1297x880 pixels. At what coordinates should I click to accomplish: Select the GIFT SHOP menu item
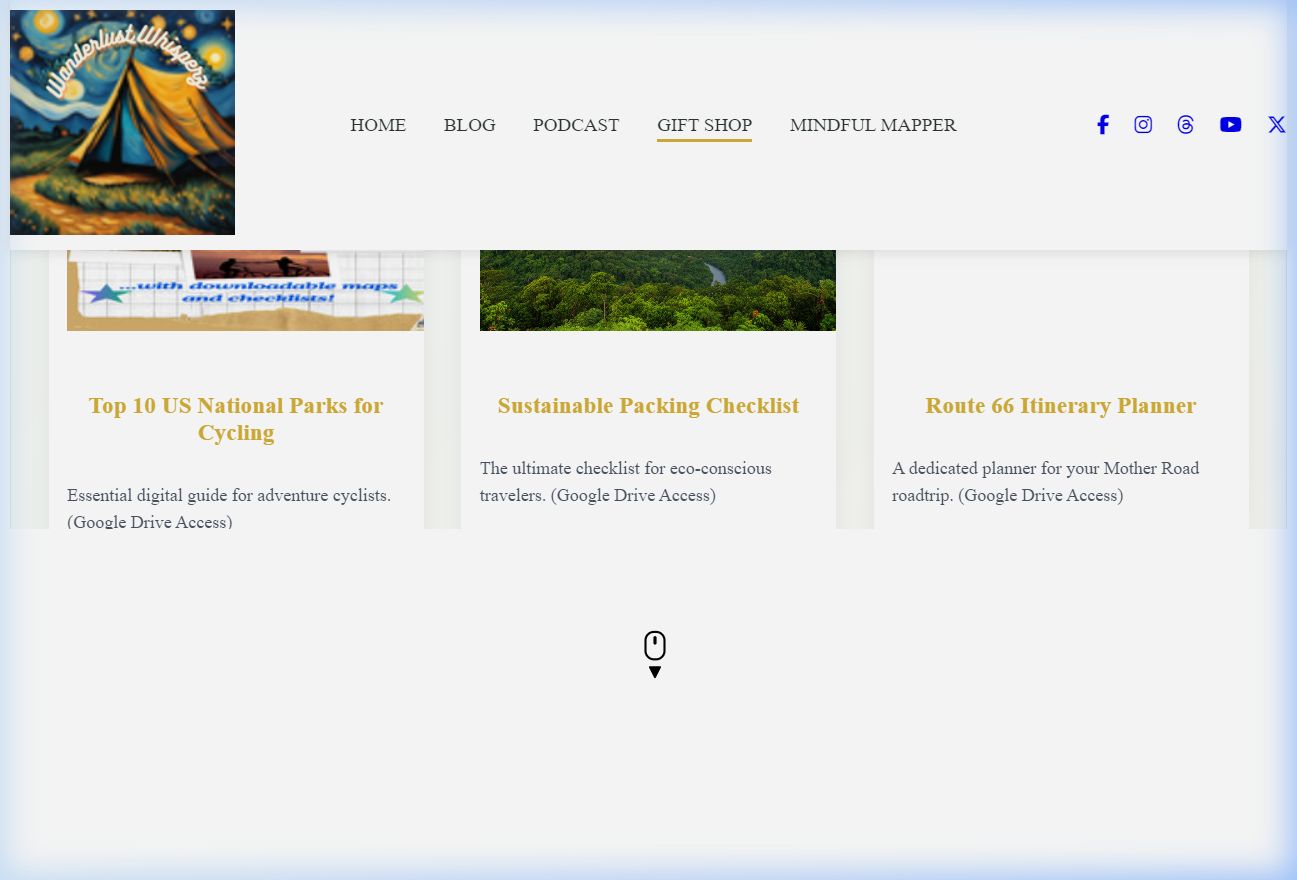704,125
